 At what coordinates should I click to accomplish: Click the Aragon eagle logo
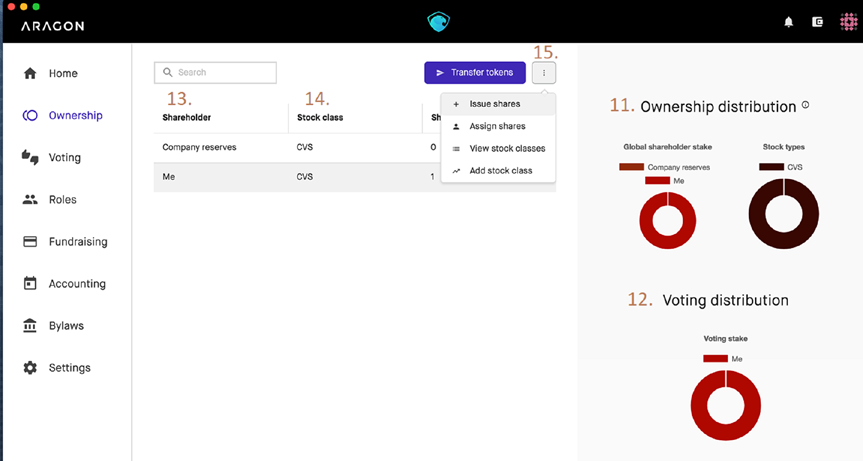tap(439, 22)
